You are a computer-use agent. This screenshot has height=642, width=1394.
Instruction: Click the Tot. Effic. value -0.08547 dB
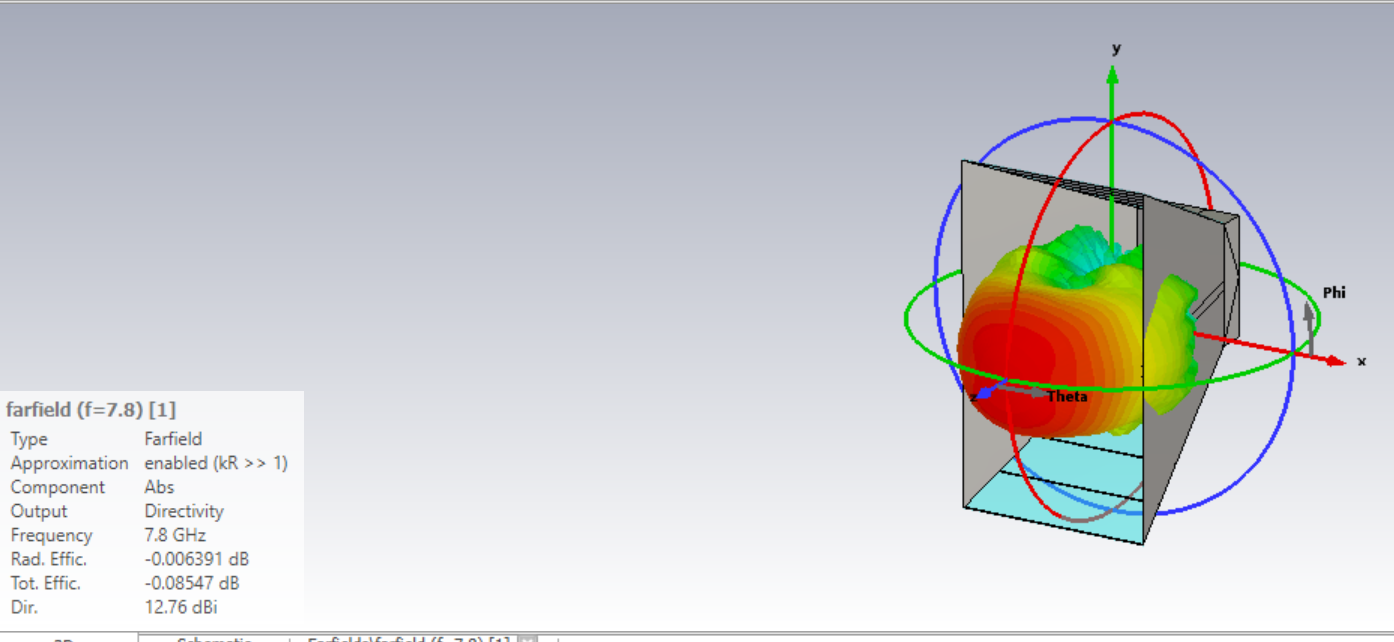tap(194, 583)
